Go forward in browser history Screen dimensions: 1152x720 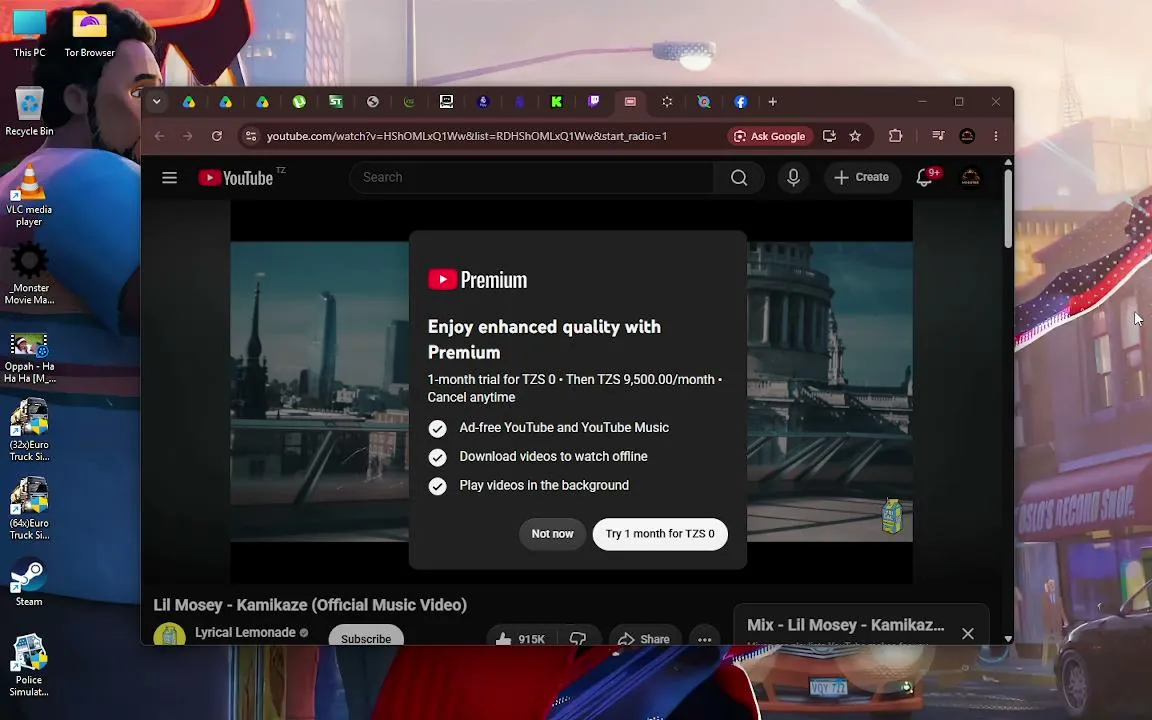(x=188, y=136)
